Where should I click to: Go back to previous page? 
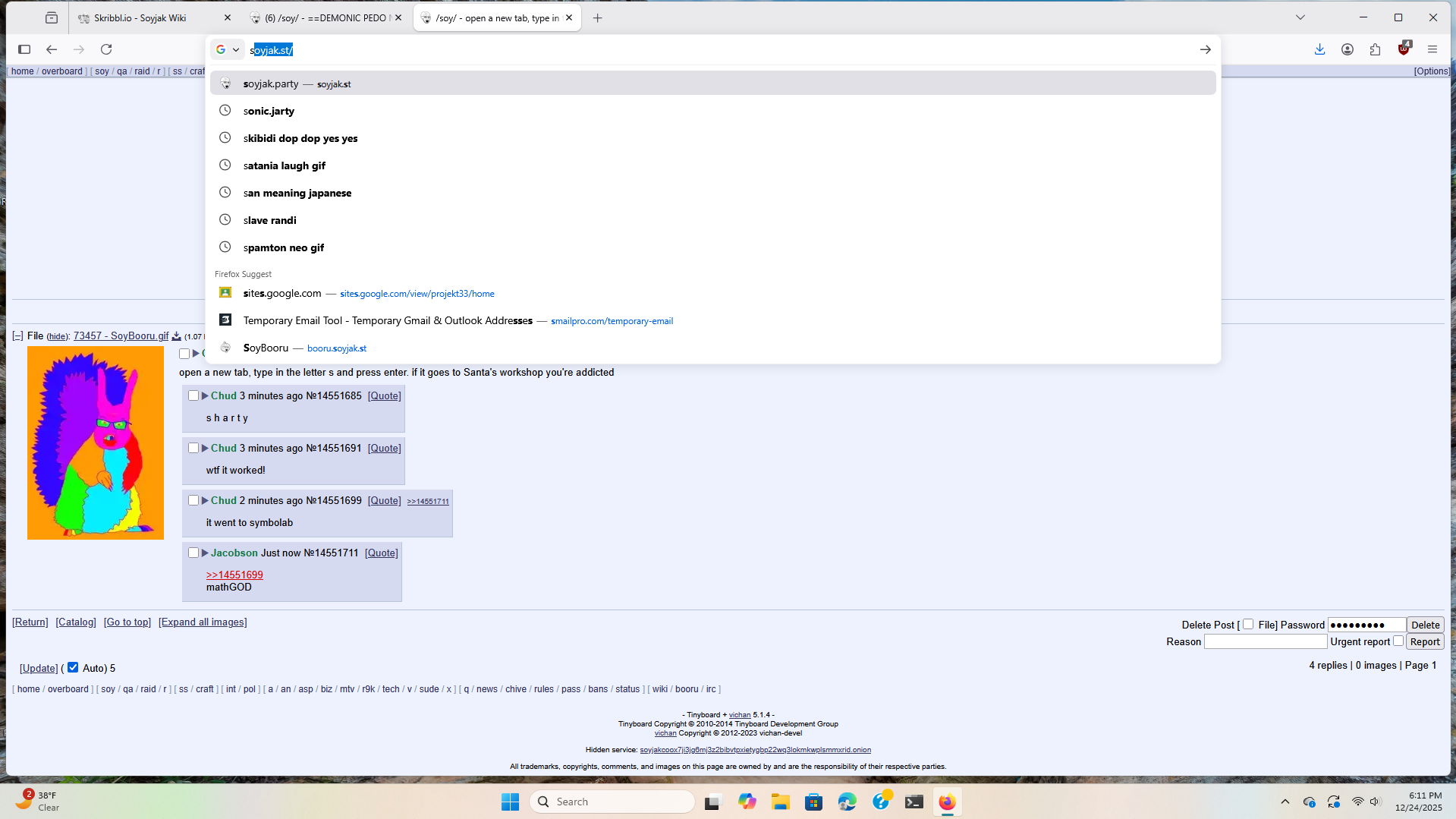tap(52, 49)
